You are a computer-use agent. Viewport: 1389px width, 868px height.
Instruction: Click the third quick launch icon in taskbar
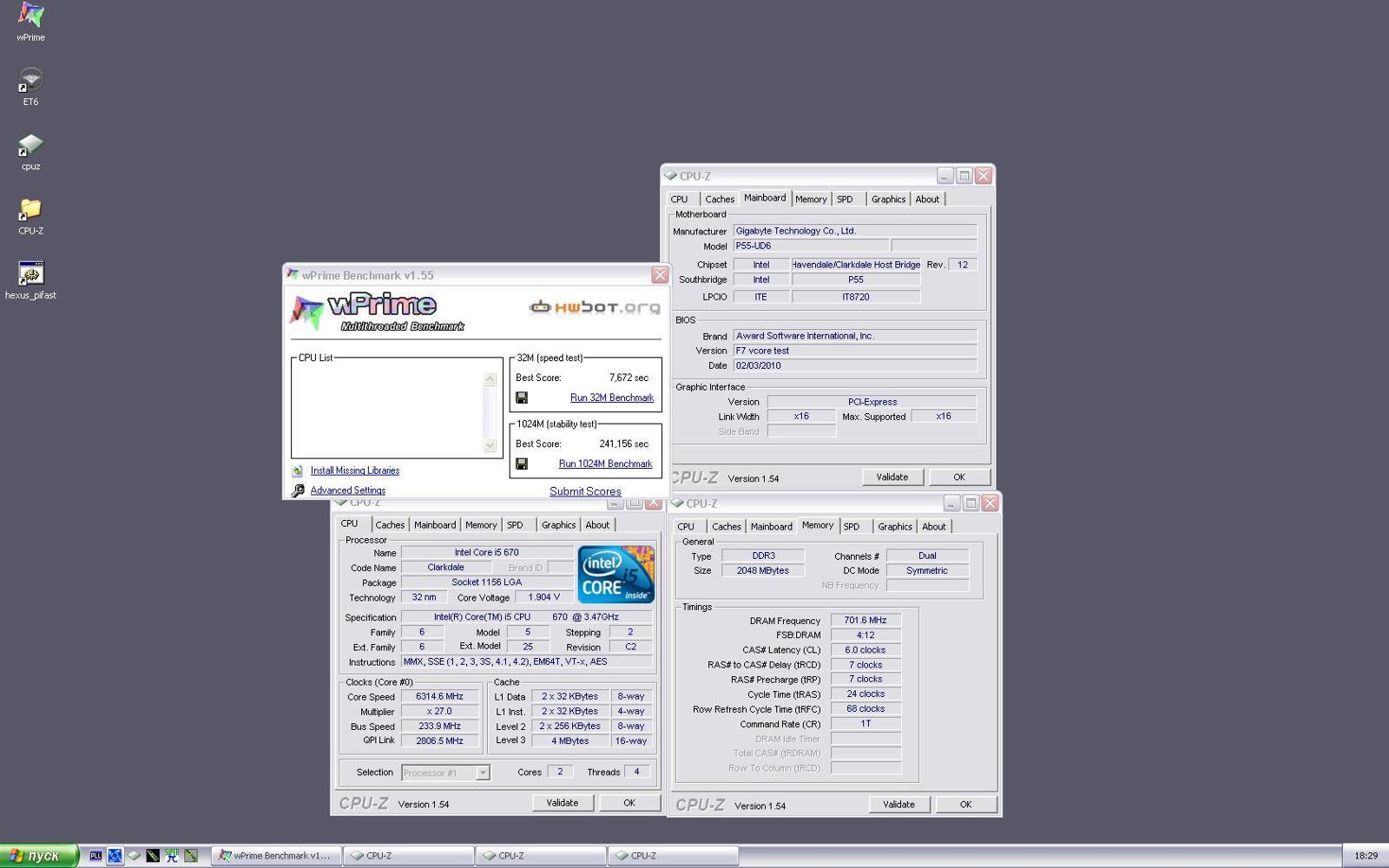click(x=134, y=856)
